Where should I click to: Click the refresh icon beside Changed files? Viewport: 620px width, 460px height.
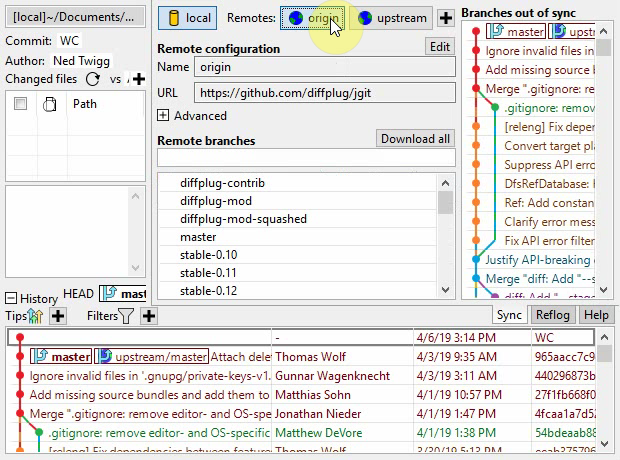point(93,79)
